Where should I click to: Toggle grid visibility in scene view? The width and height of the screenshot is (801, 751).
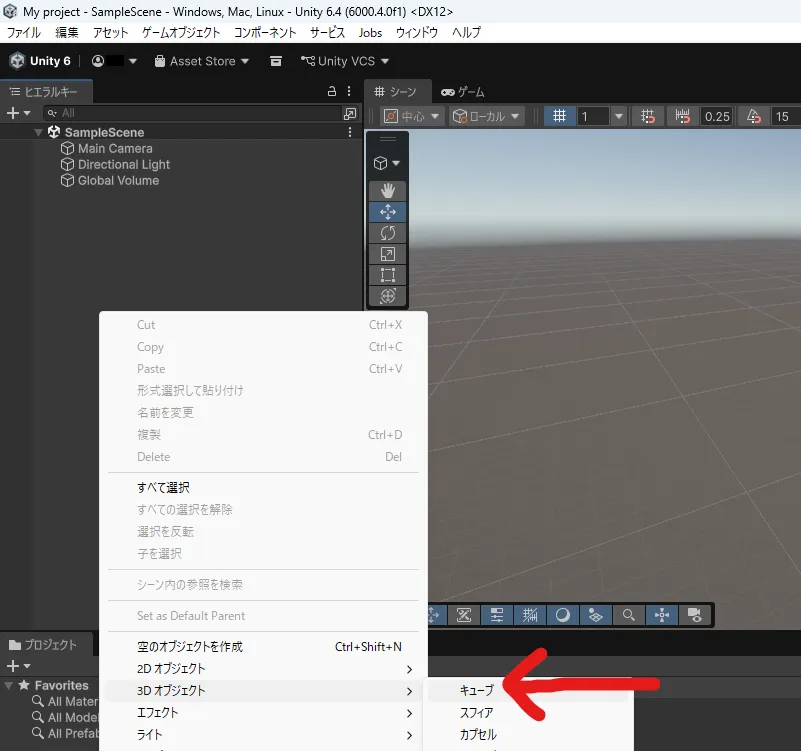560,116
